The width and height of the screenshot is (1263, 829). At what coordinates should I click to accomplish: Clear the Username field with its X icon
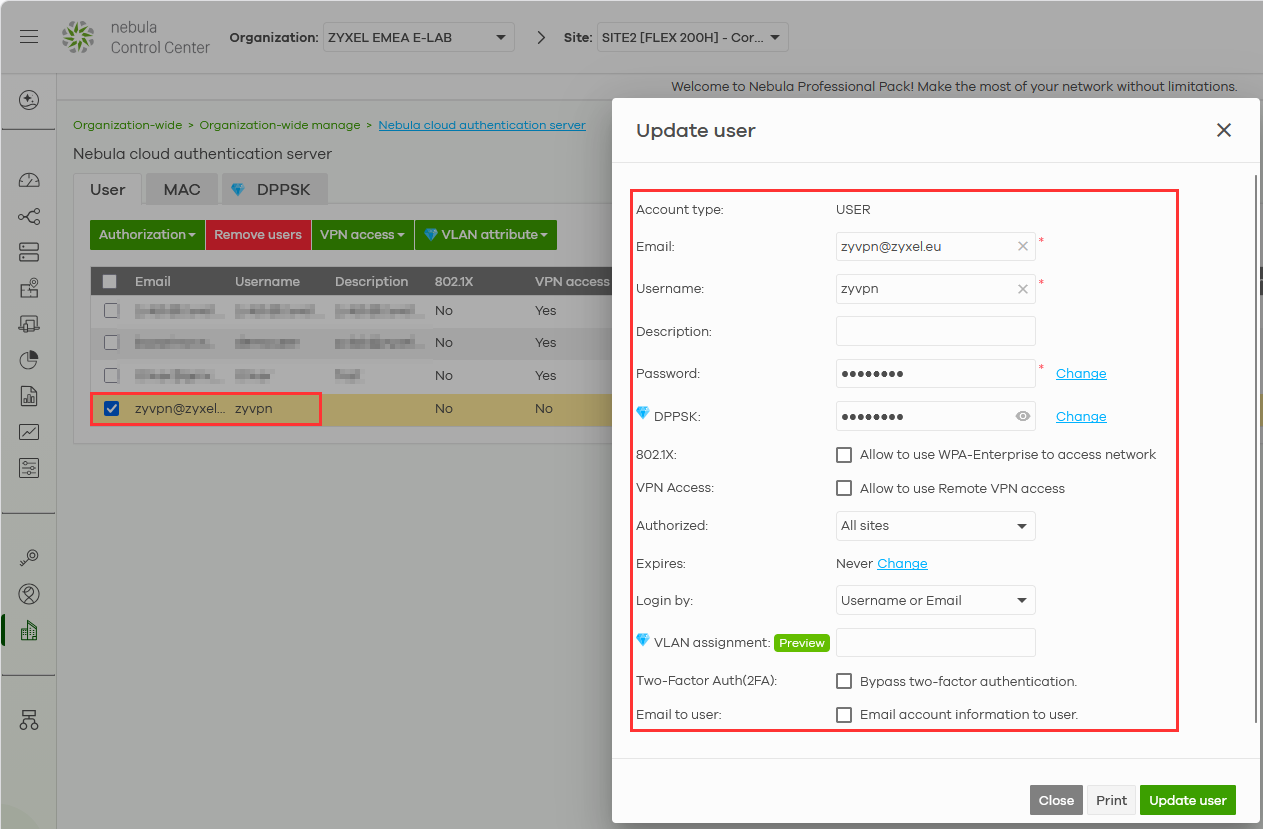[1022, 289]
